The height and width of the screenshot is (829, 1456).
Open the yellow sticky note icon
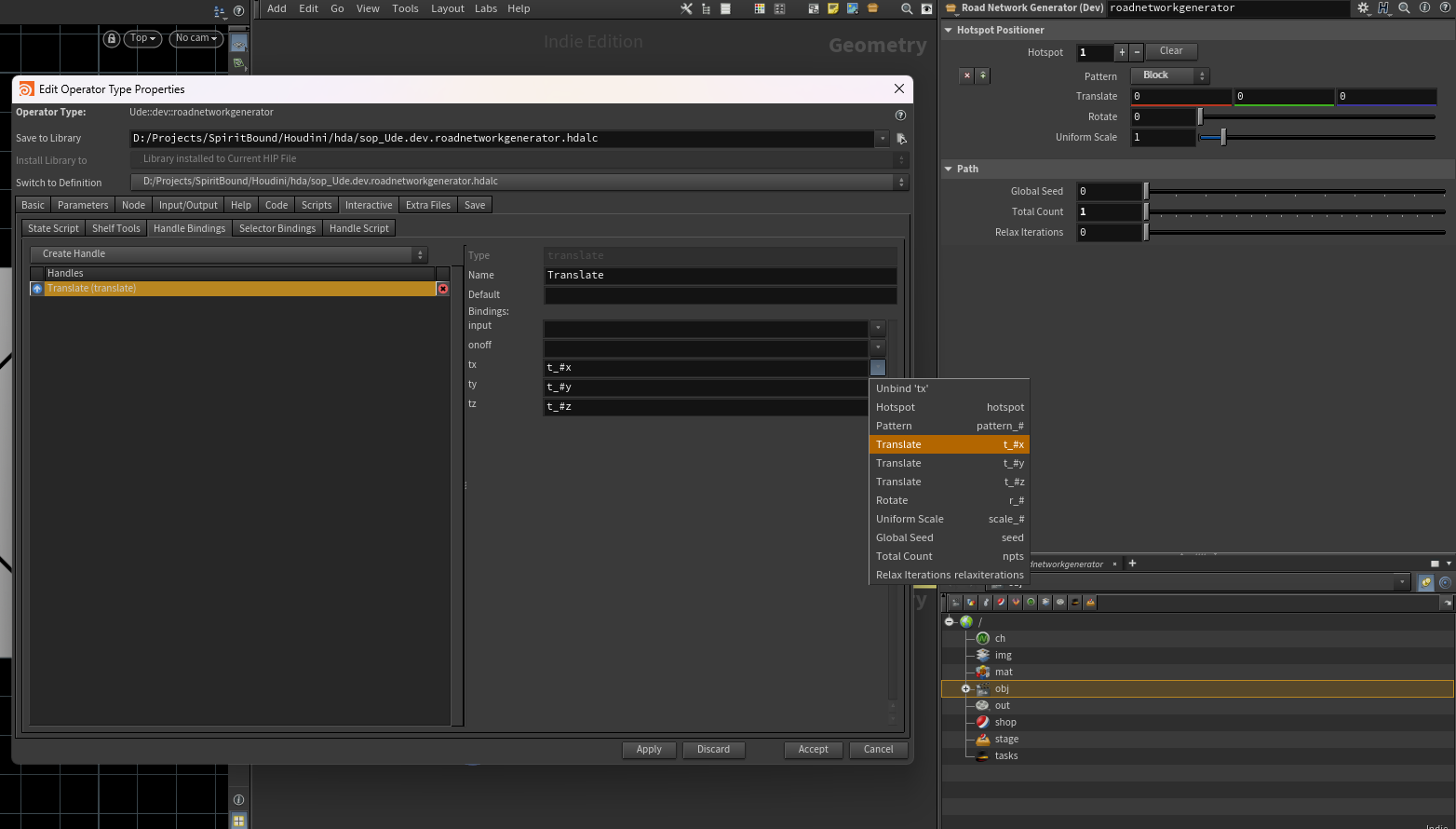(833, 8)
